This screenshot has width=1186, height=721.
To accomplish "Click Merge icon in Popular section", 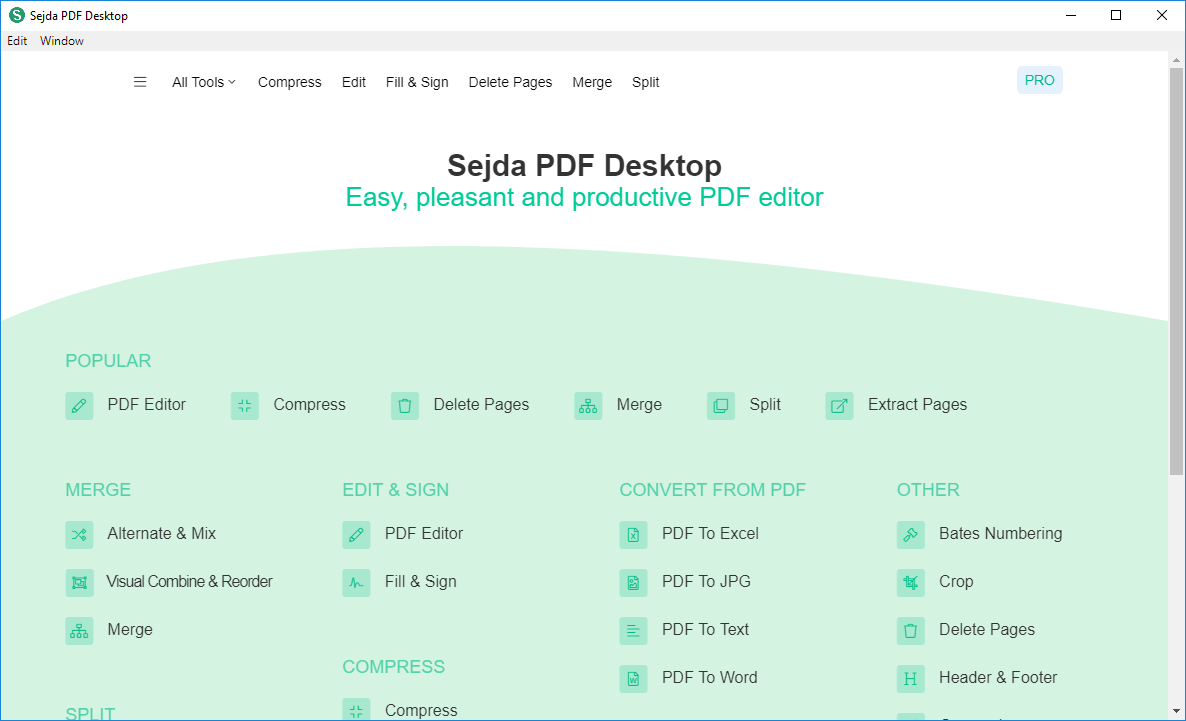I will [x=588, y=406].
